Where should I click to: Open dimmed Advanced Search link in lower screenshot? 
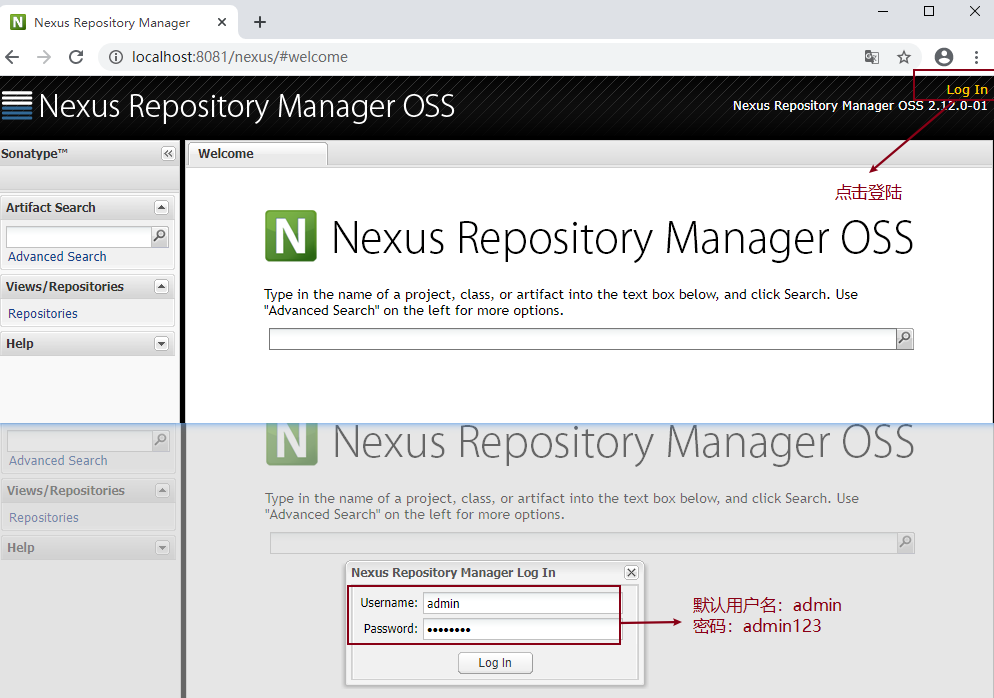(58, 461)
